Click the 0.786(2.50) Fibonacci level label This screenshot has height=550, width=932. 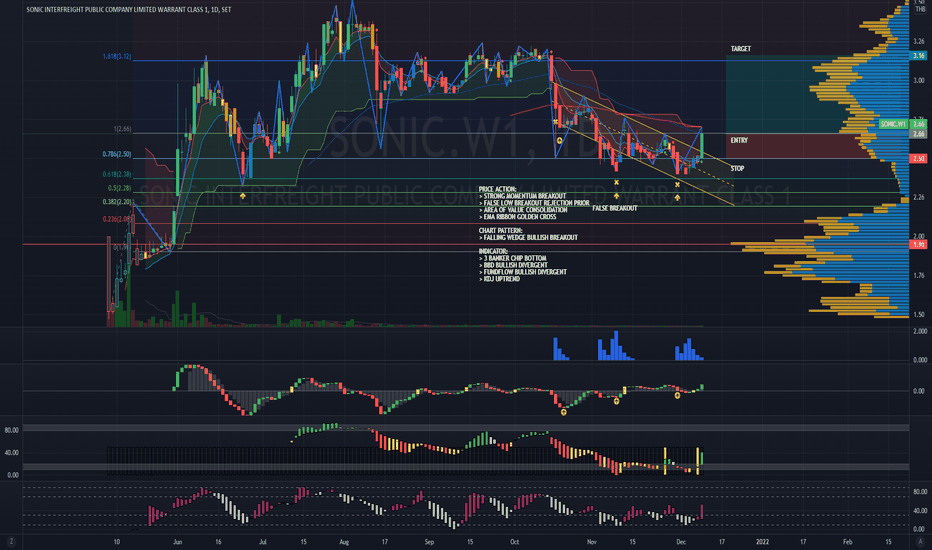[x=116, y=154]
